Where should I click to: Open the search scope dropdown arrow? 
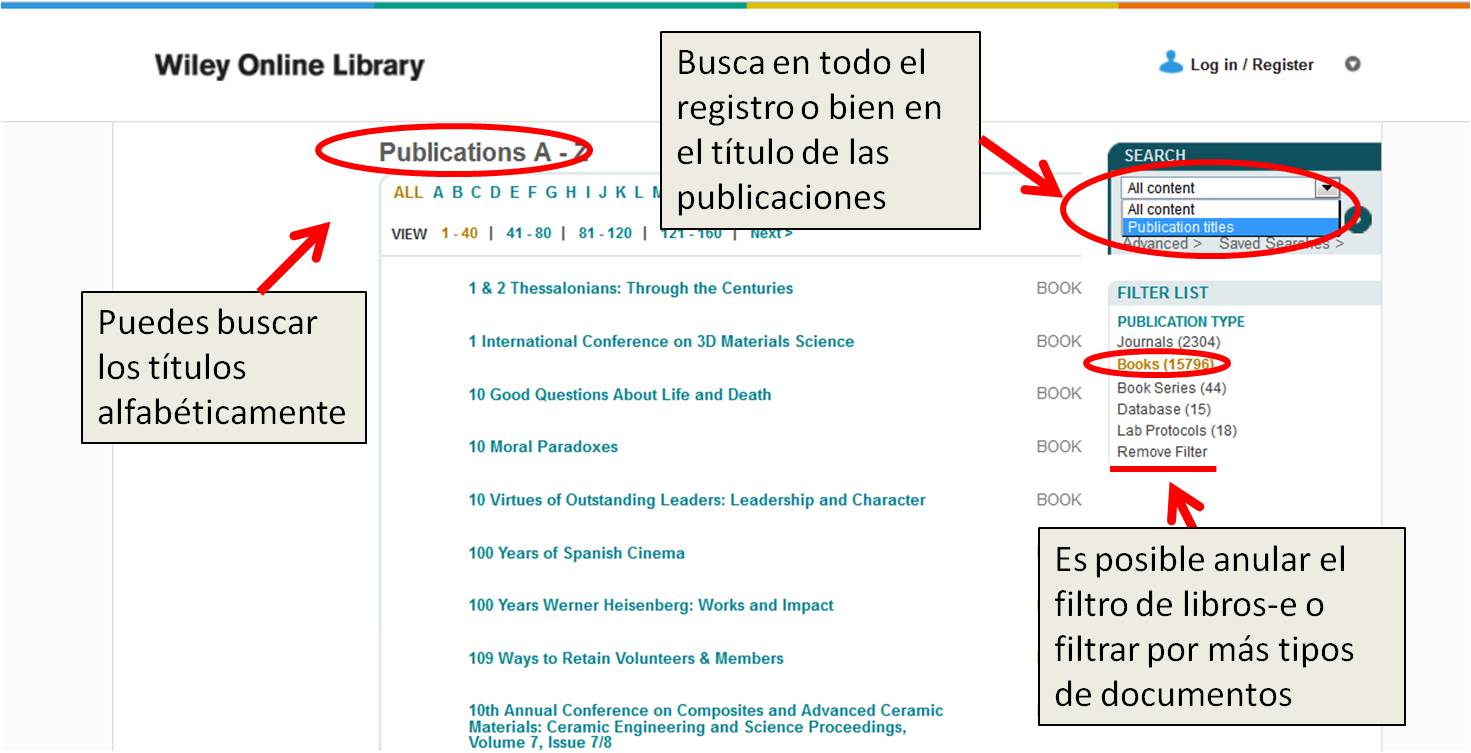(1327, 187)
